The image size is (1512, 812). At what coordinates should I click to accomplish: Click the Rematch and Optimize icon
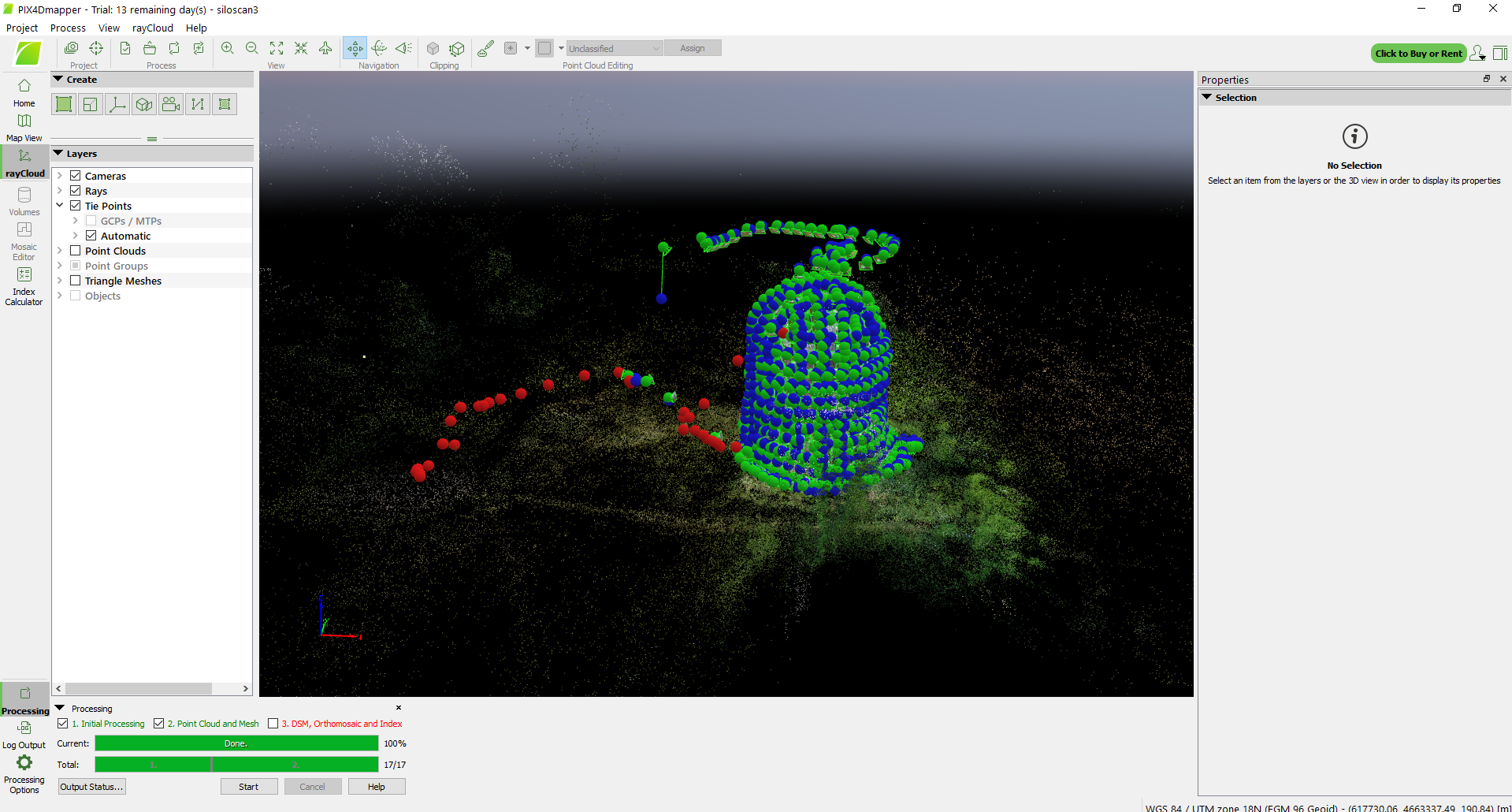pyautogui.click(x=199, y=48)
